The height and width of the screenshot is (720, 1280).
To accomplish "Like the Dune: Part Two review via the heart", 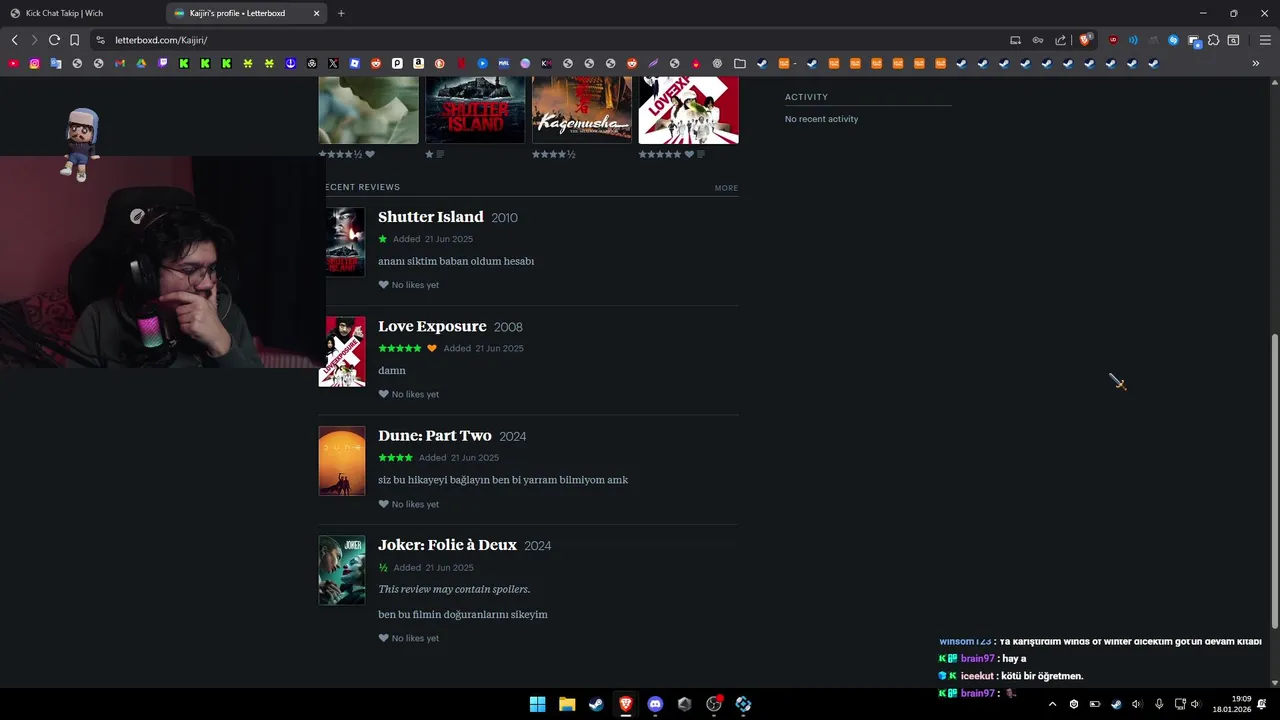I will [x=383, y=504].
